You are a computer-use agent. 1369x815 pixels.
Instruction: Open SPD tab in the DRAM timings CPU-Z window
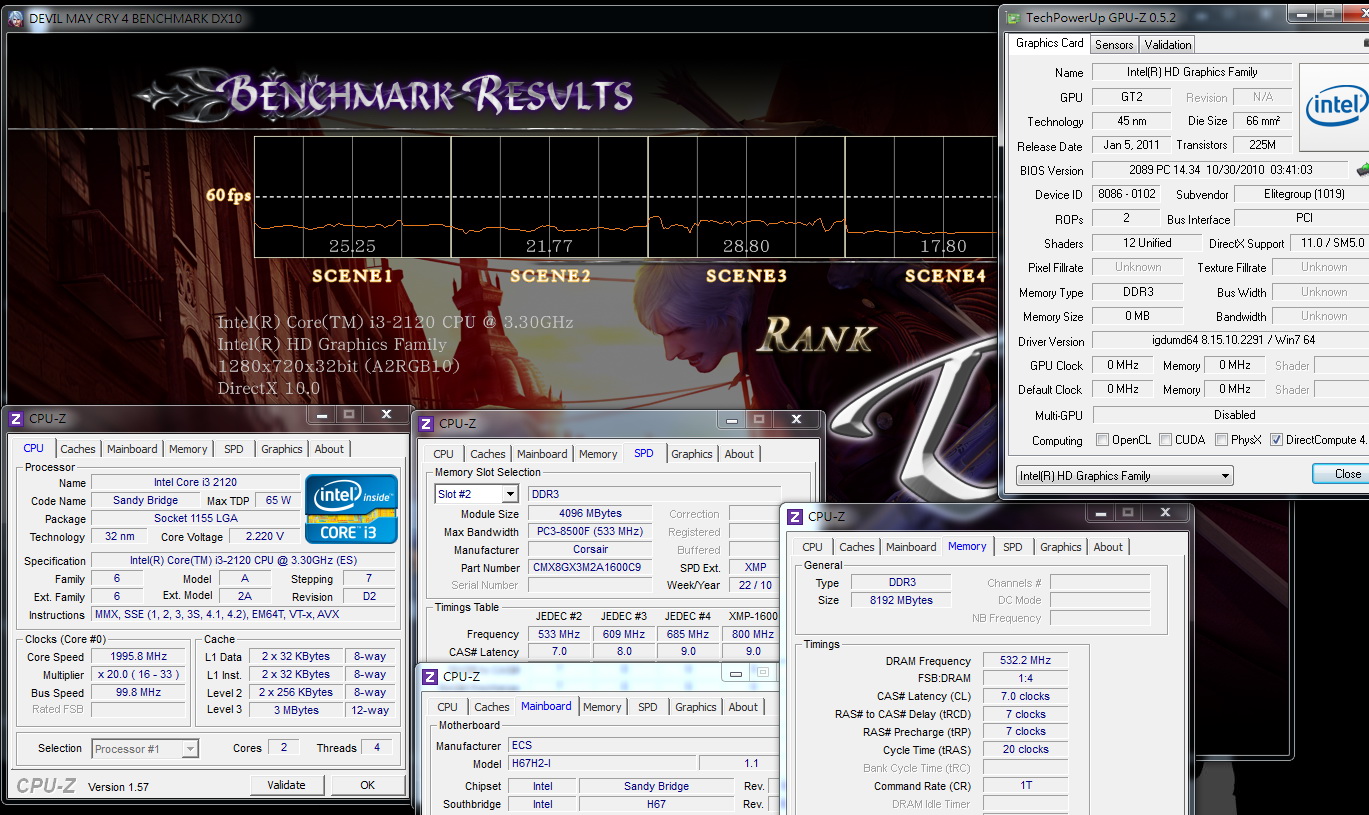tap(1013, 547)
